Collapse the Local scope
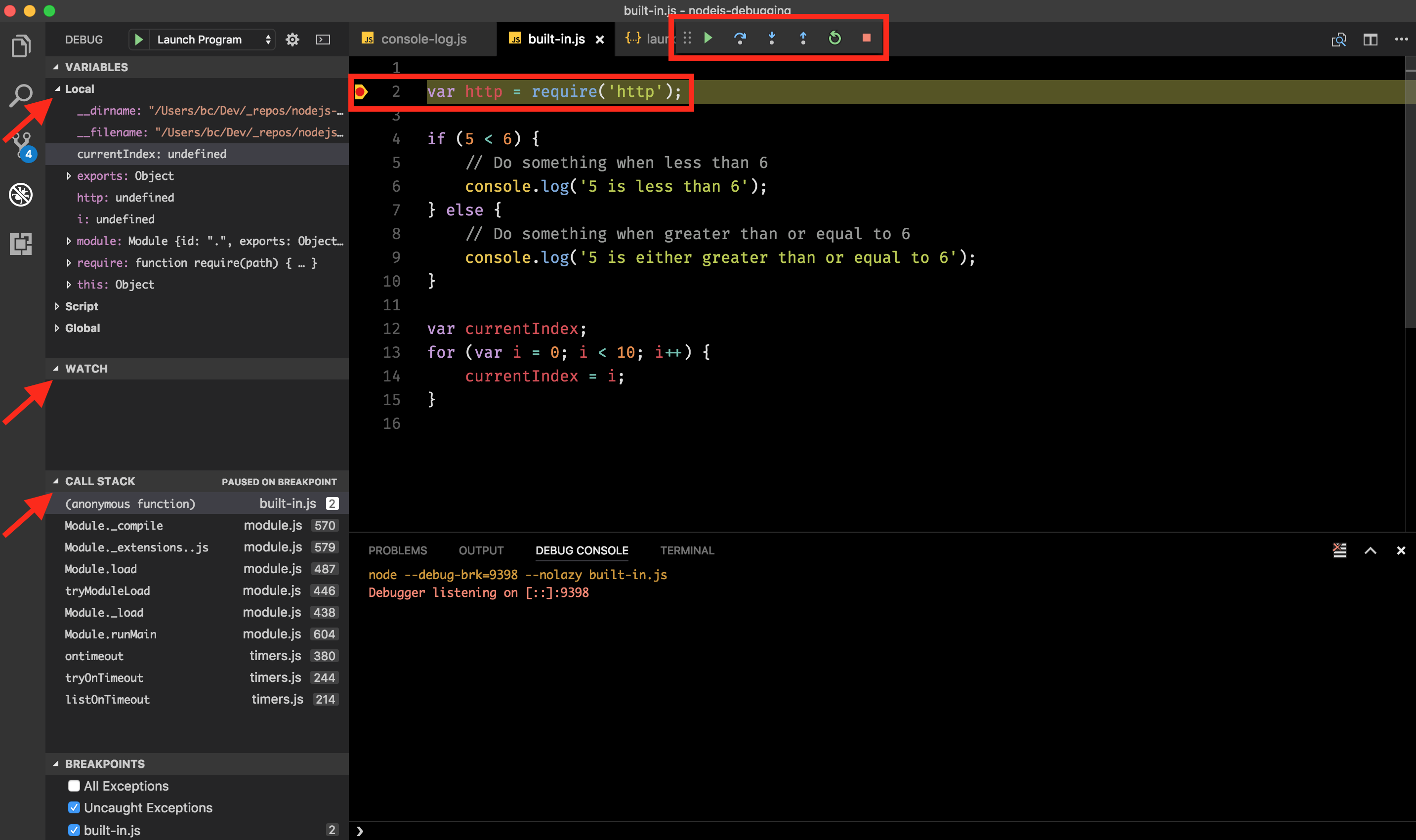 pyautogui.click(x=58, y=89)
